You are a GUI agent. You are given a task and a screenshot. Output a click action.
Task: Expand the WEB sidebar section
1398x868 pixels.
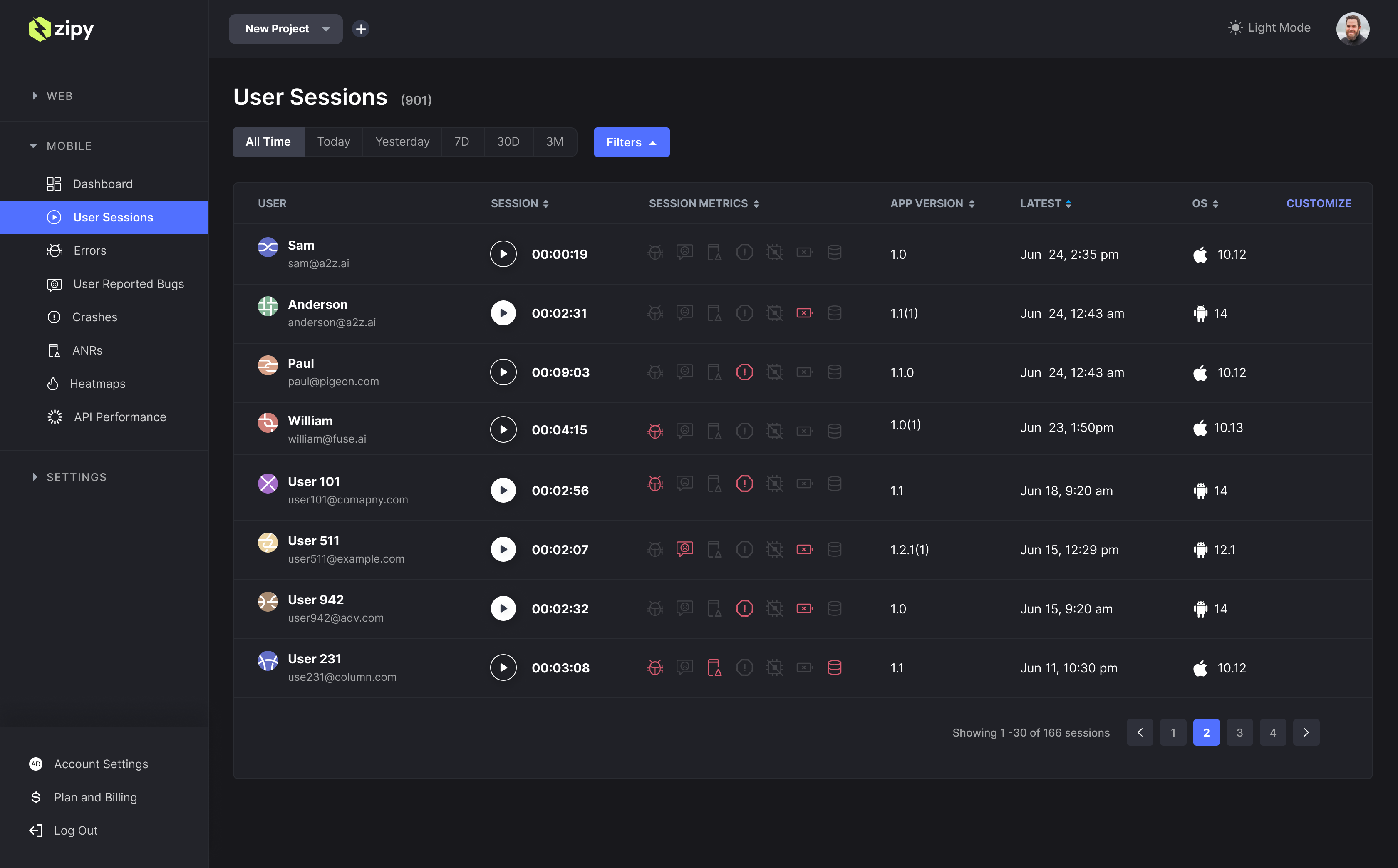click(x=59, y=96)
